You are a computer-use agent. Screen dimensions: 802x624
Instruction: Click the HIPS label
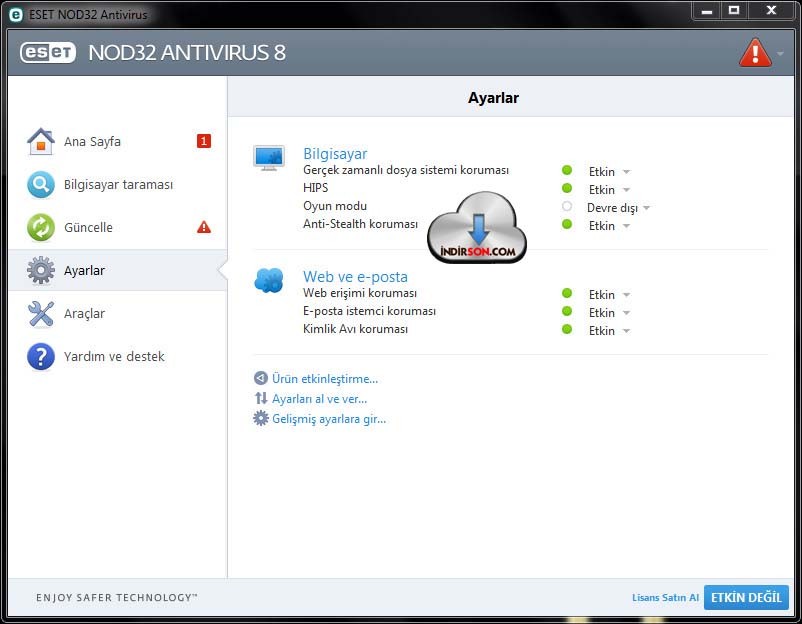315,188
